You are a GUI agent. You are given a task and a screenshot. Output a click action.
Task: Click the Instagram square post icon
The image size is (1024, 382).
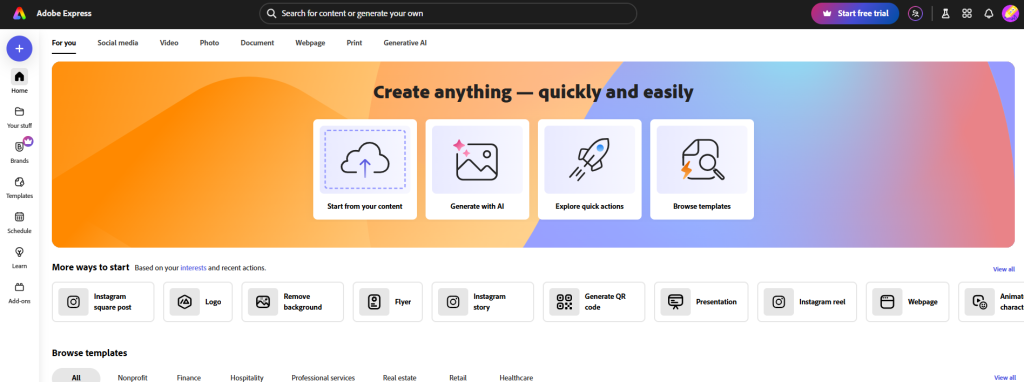tap(74, 302)
